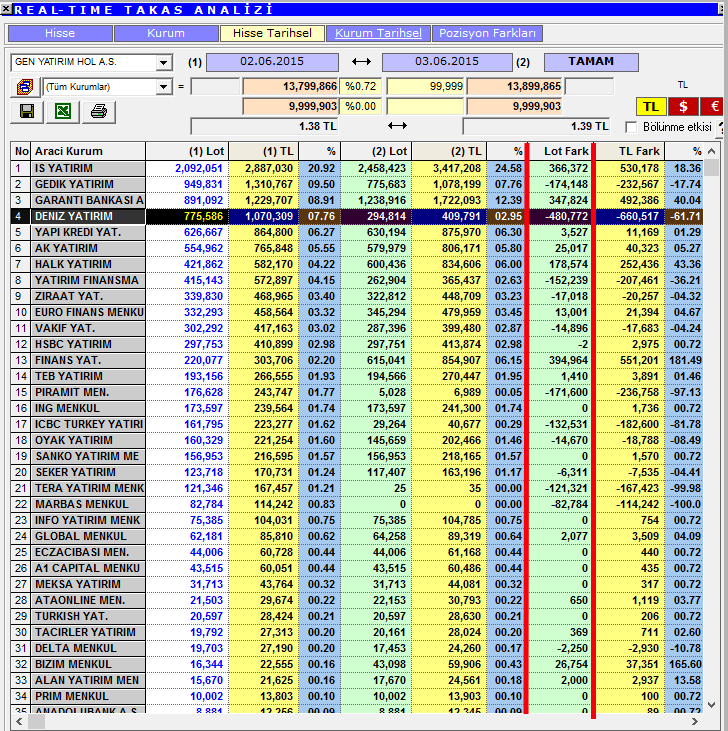Switch currency to euro
Image resolution: width=728 pixels, height=731 pixels.
coord(713,107)
